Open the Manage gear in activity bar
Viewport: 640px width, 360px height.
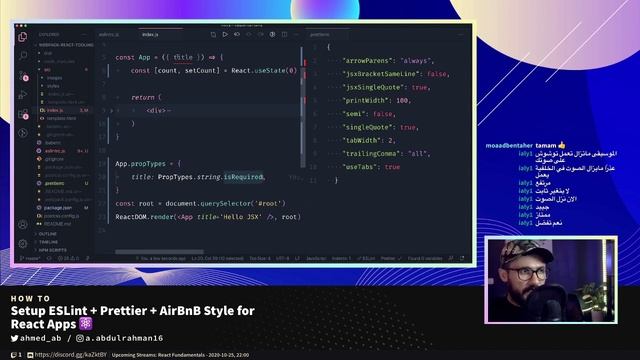click(x=23, y=244)
